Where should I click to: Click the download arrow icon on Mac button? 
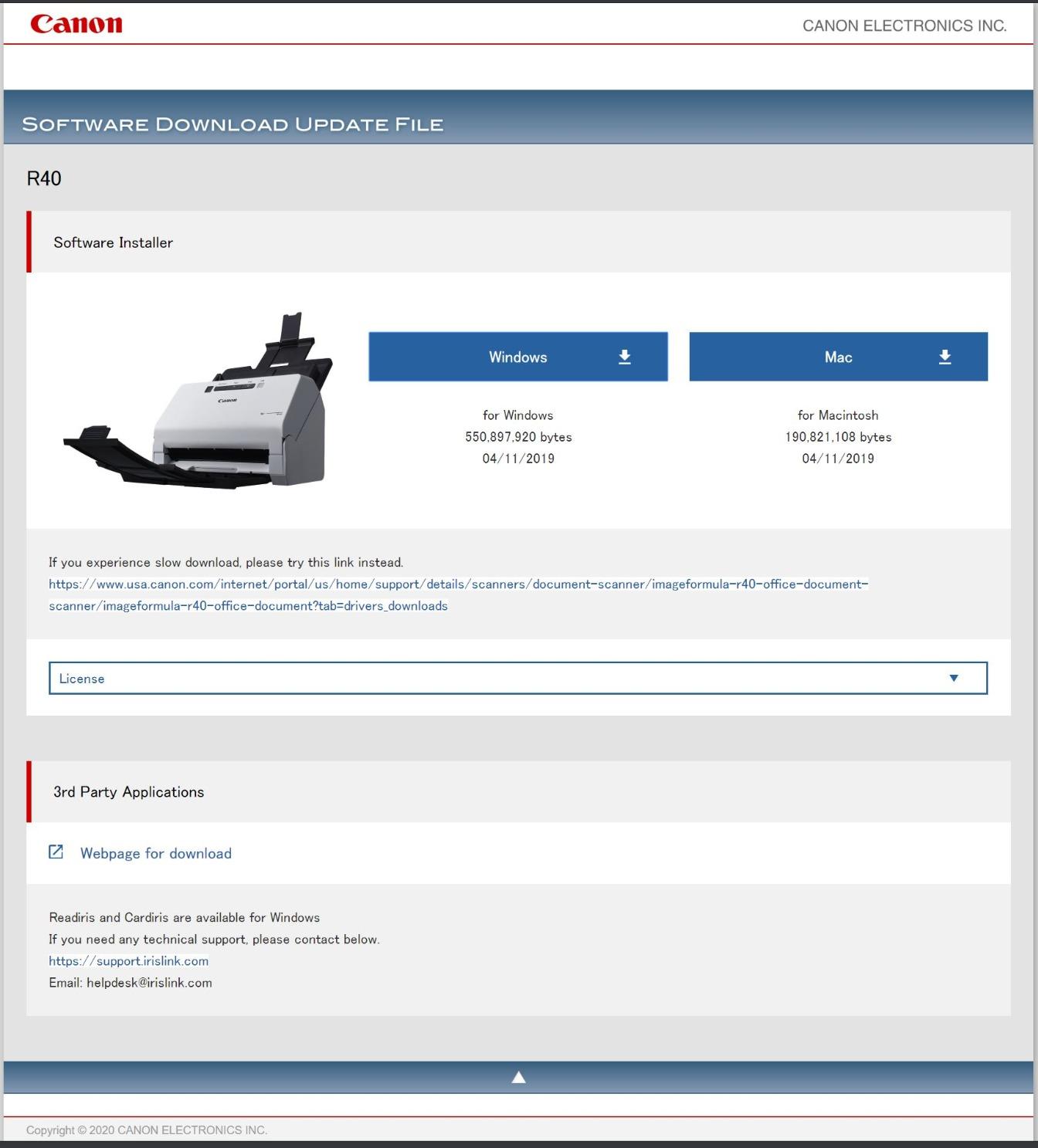coord(945,357)
